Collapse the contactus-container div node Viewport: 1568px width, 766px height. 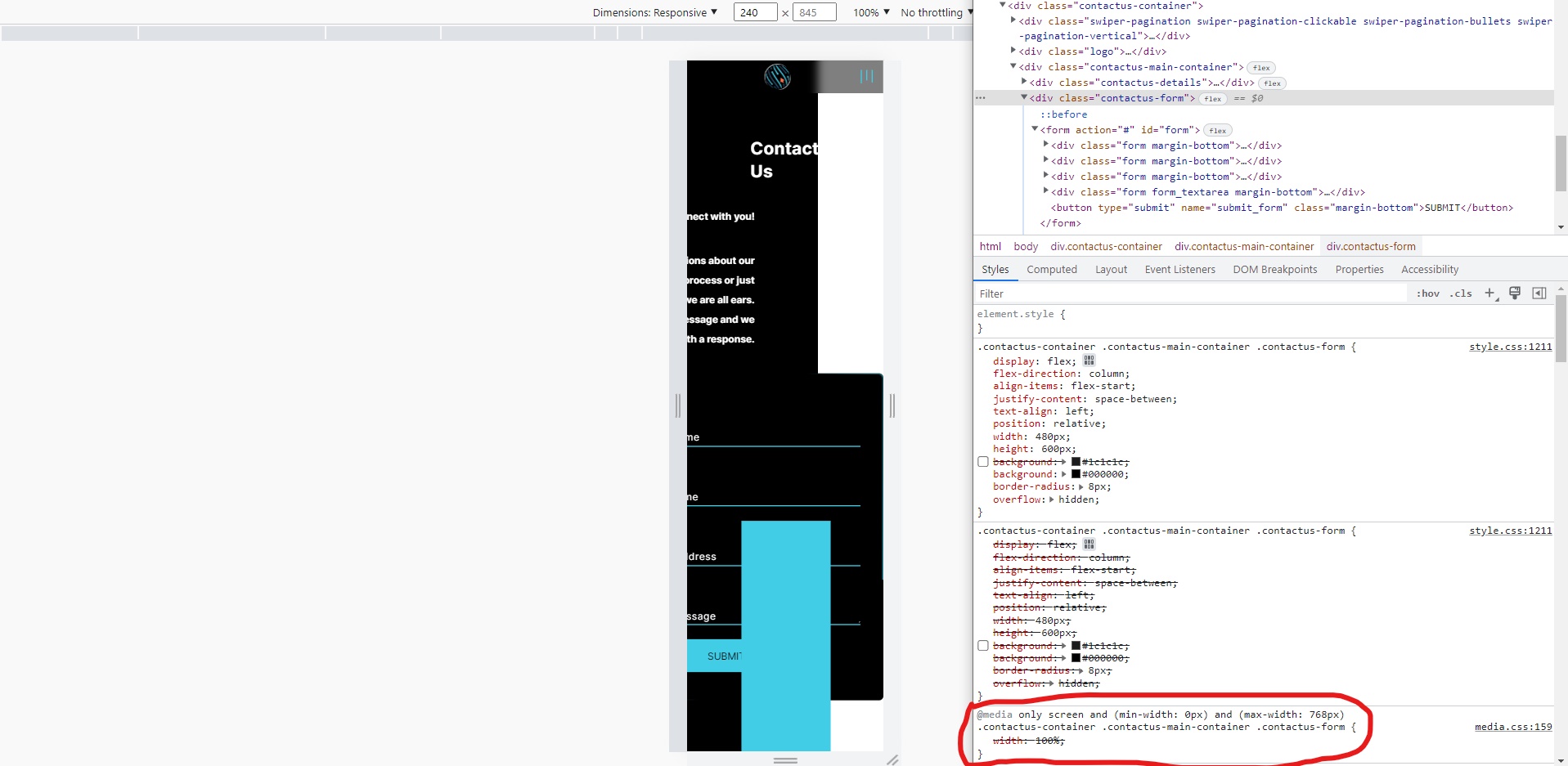tap(1003, 5)
